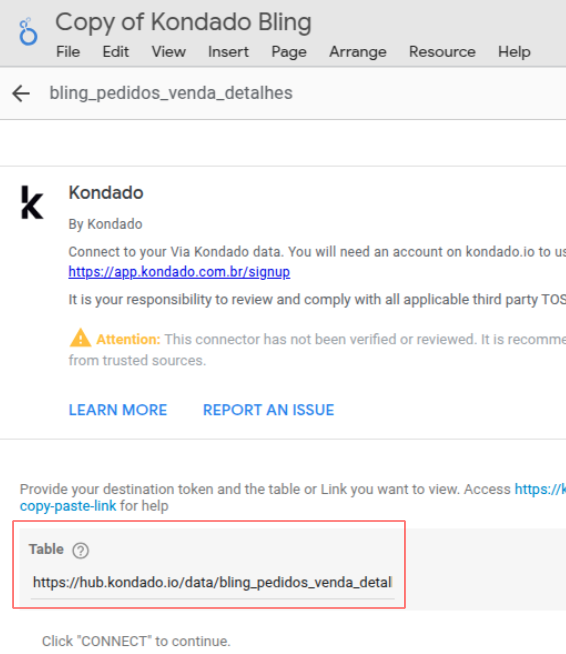Click the Looker Studio logo icon

point(28,31)
